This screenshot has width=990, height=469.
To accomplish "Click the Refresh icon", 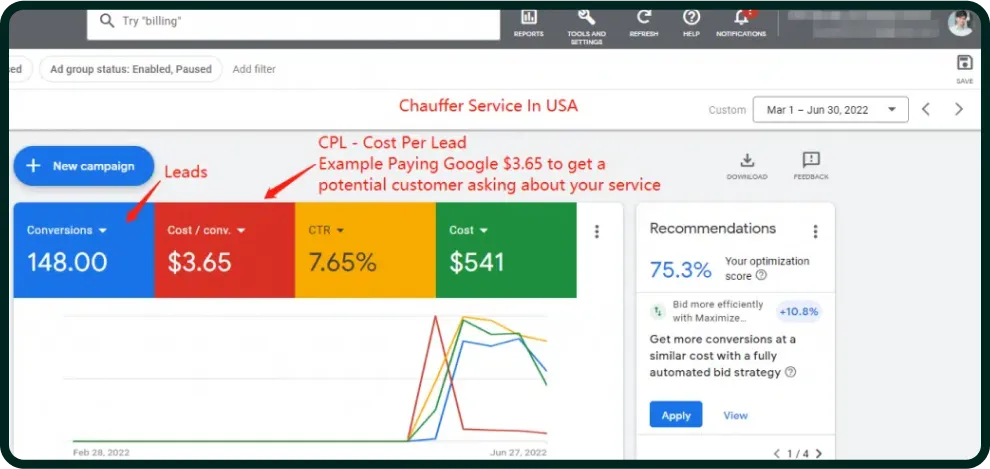I will [x=643, y=18].
